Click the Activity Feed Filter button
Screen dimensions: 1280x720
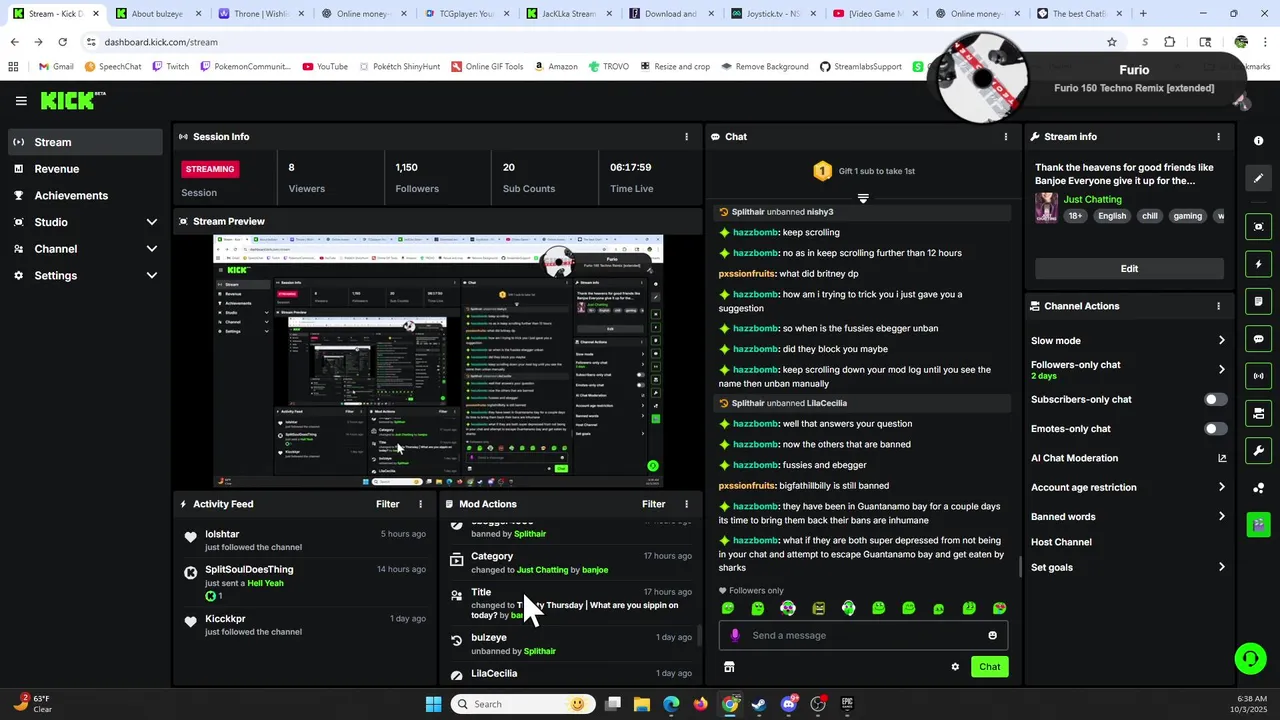387,504
